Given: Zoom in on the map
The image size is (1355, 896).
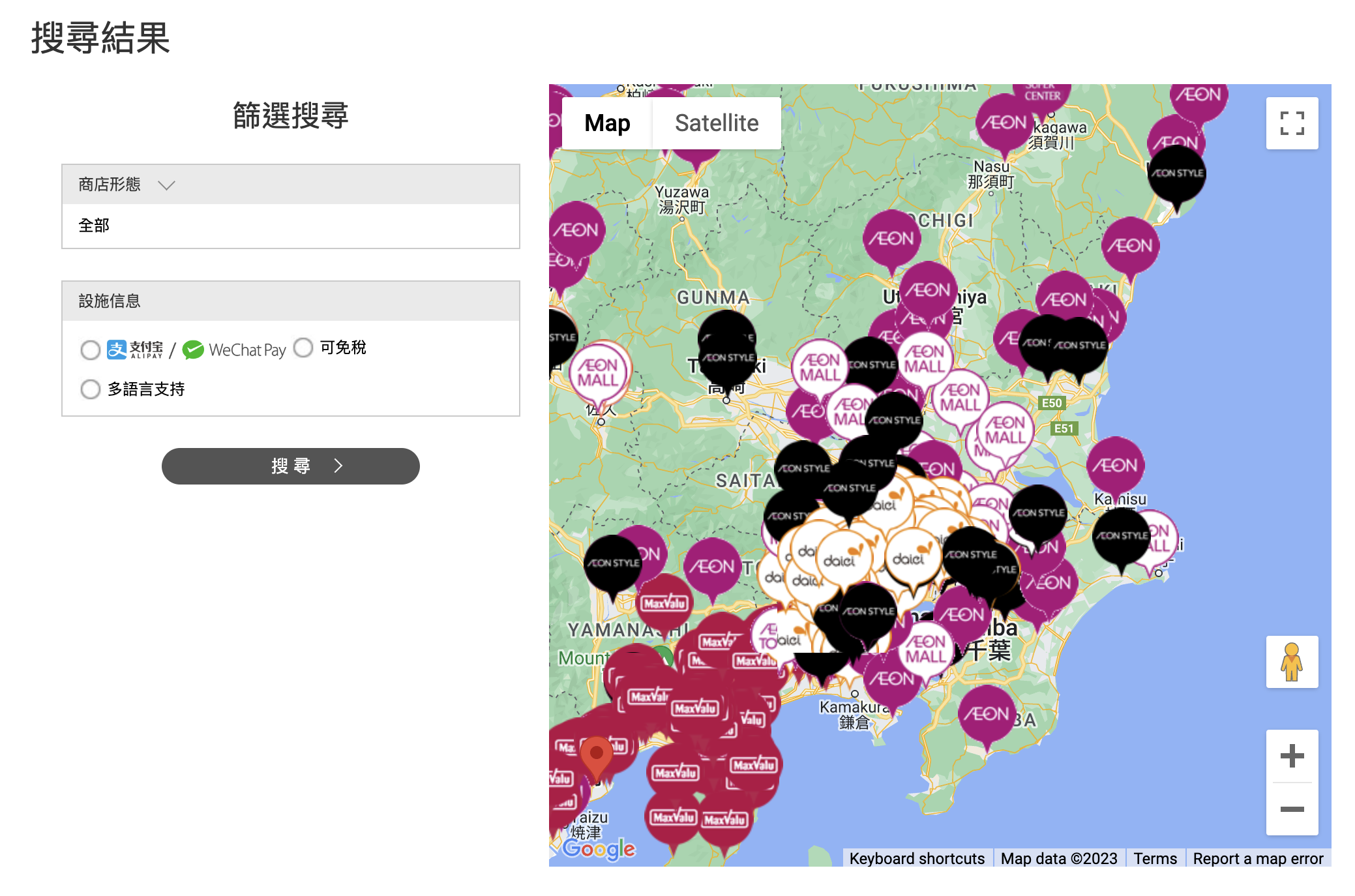Looking at the screenshot, I should click(1292, 756).
